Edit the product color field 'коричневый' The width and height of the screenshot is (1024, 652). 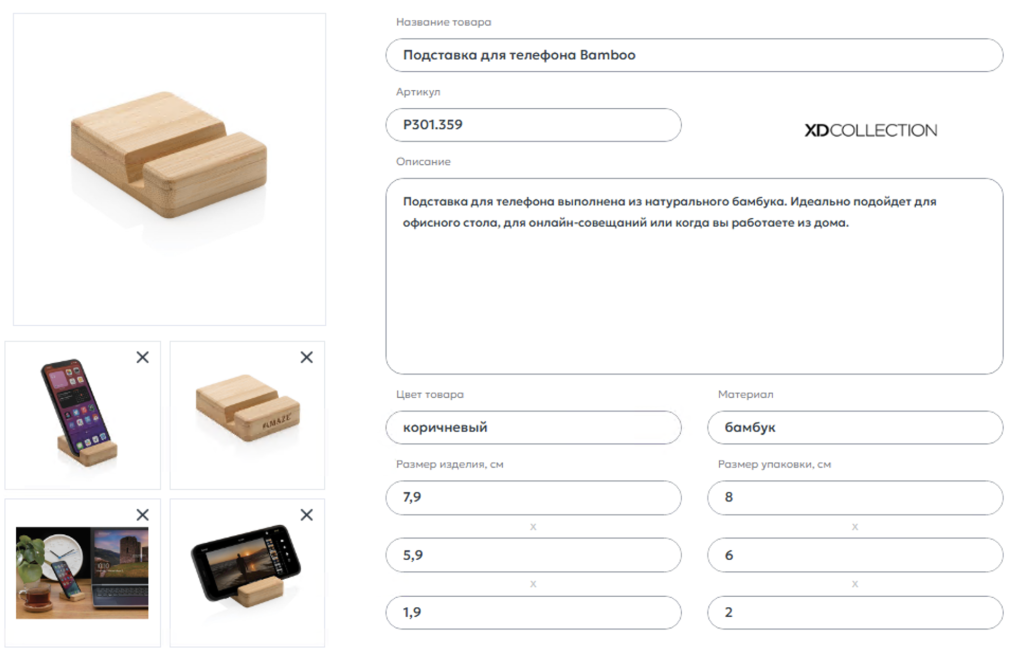pyautogui.click(x=533, y=427)
